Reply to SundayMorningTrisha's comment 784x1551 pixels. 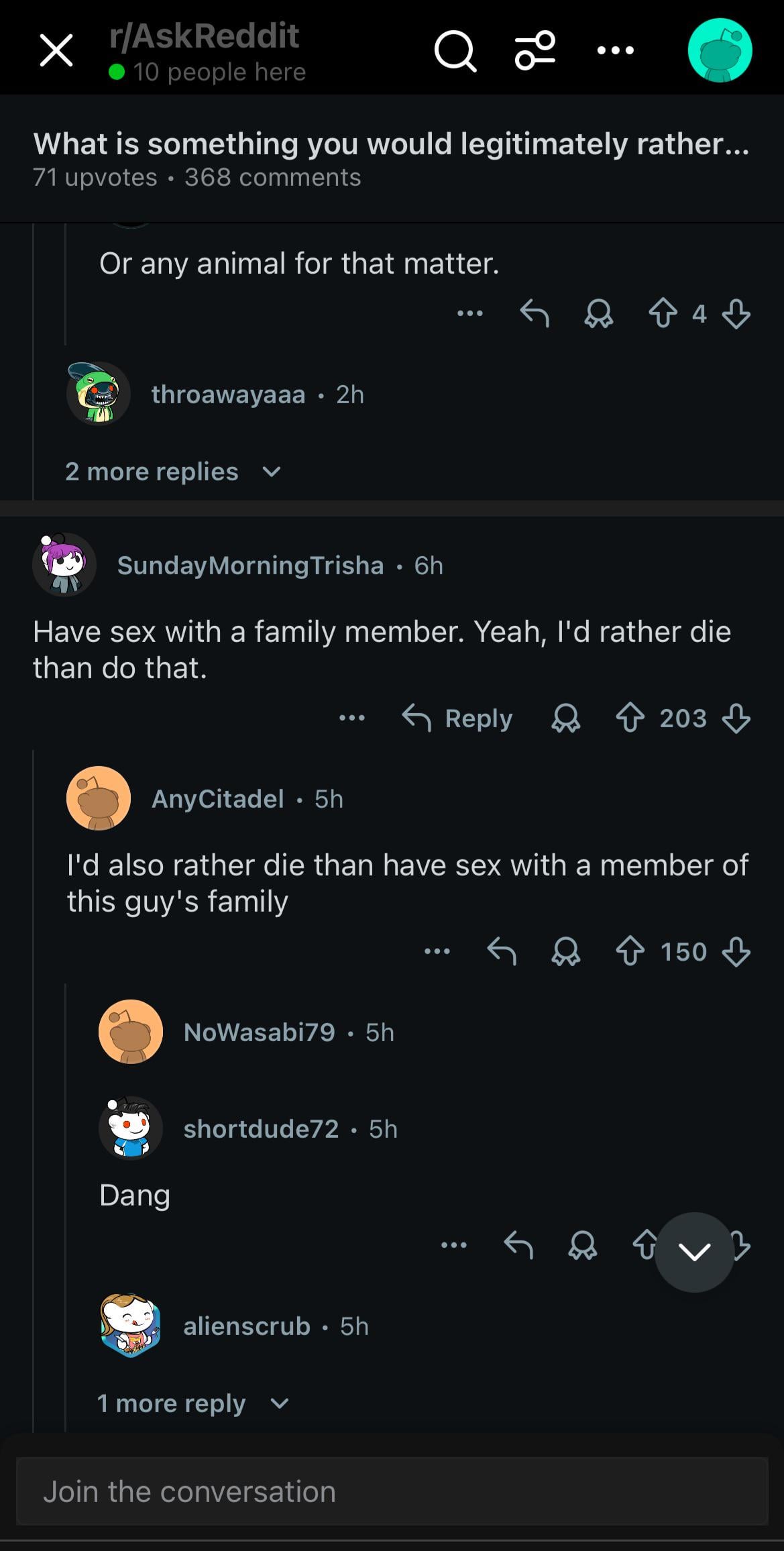pyautogui.click(x=457, y=718)
